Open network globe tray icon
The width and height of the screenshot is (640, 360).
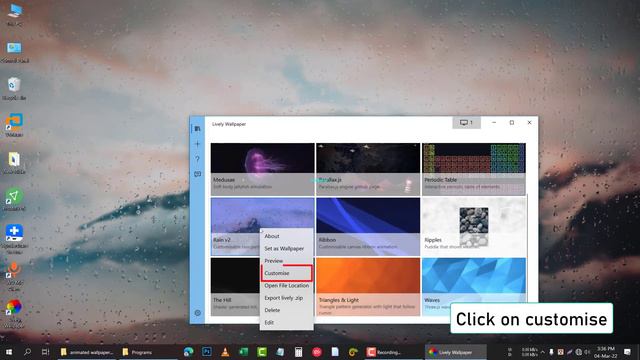578,352
